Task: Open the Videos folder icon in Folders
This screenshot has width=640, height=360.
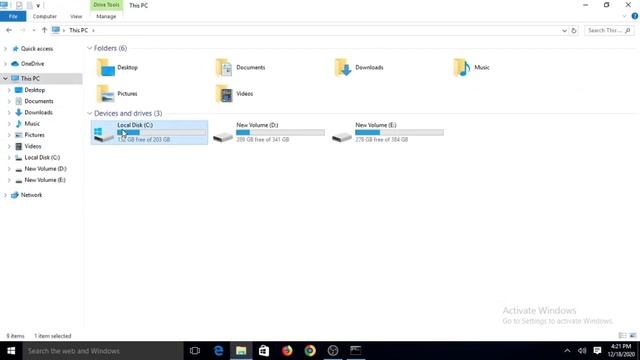Action: click(224, 94)
